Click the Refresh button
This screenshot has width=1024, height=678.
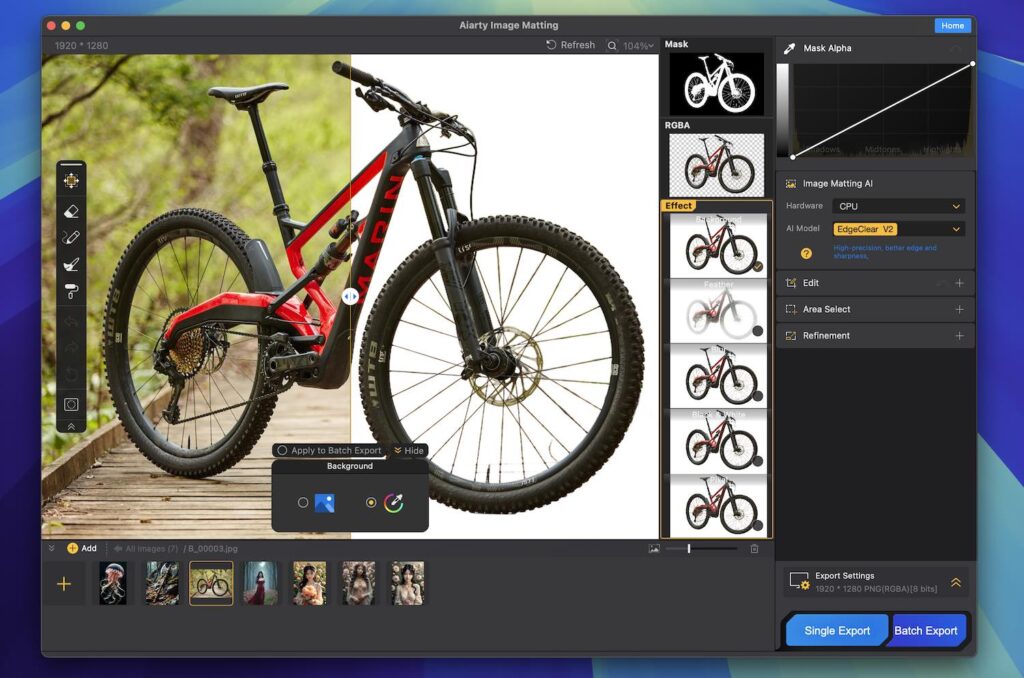571,45
